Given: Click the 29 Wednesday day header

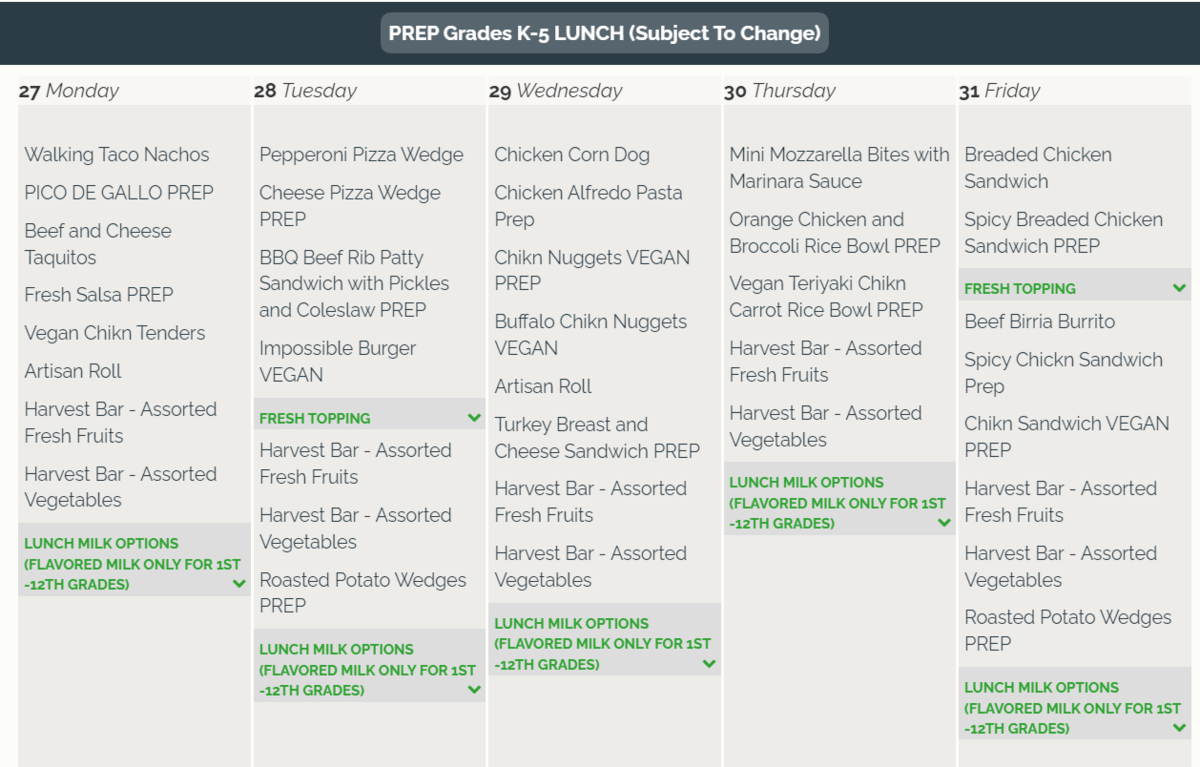Looking at the screenshot, I should pyautogui.click(x=555, y=91).
